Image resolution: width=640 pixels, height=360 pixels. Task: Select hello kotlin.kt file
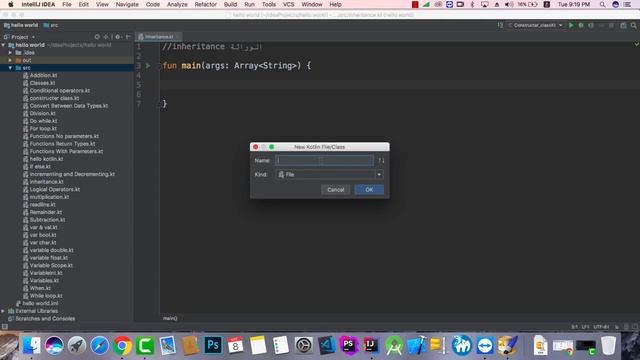point(46,159)
